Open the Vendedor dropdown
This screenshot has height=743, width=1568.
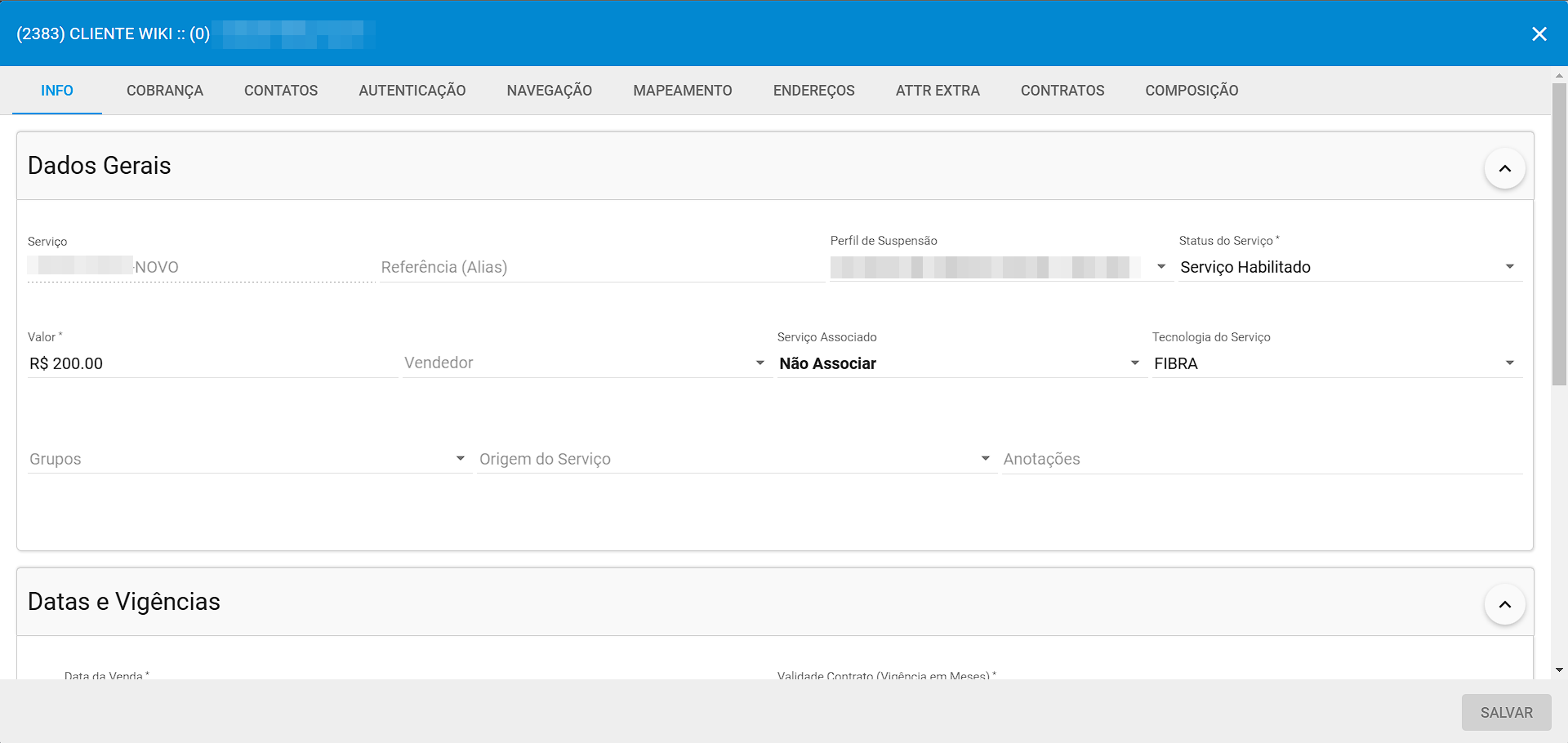click(x=587, y=363)
